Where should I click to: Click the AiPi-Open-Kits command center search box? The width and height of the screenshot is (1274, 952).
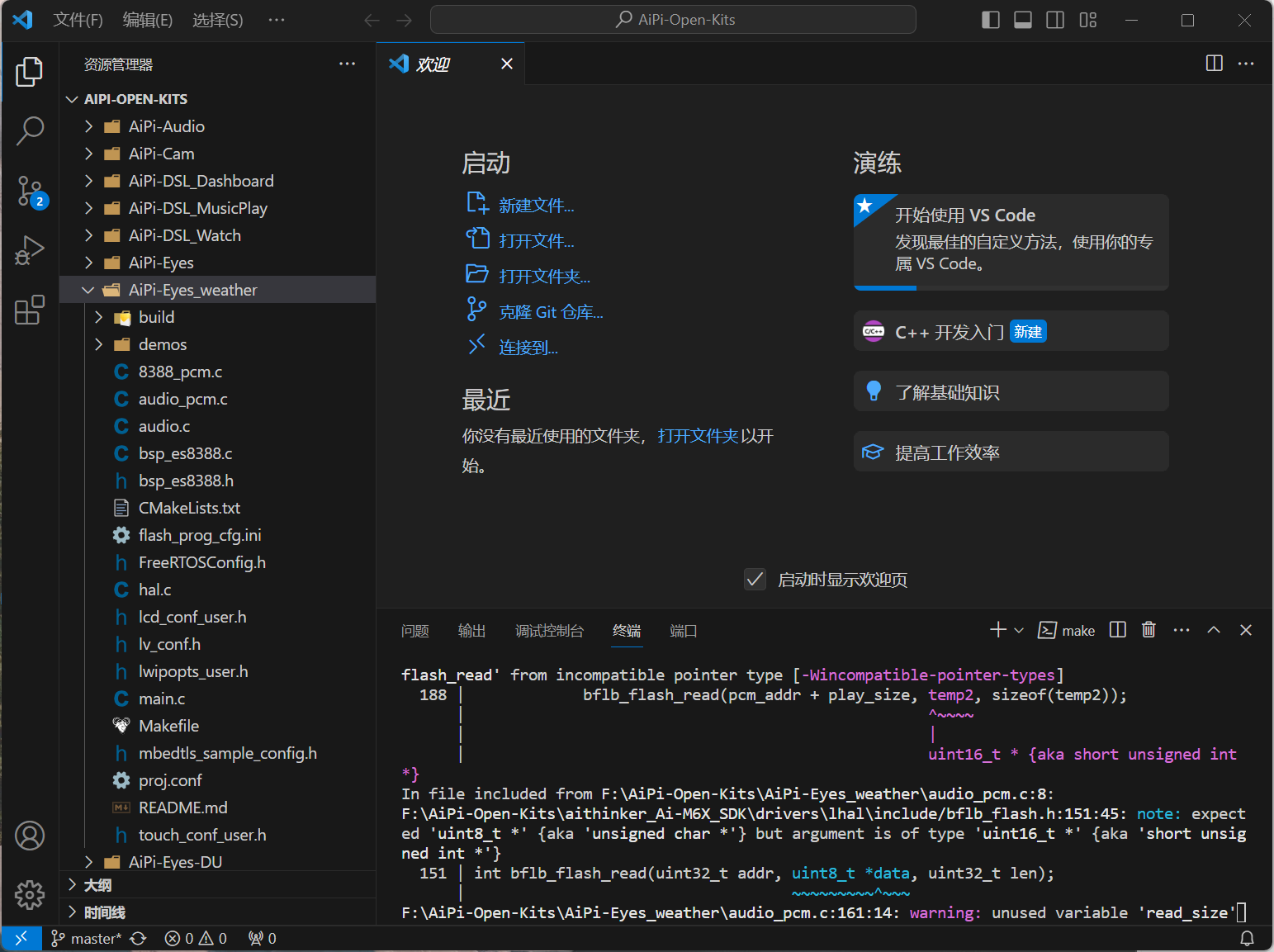point(673,20)
